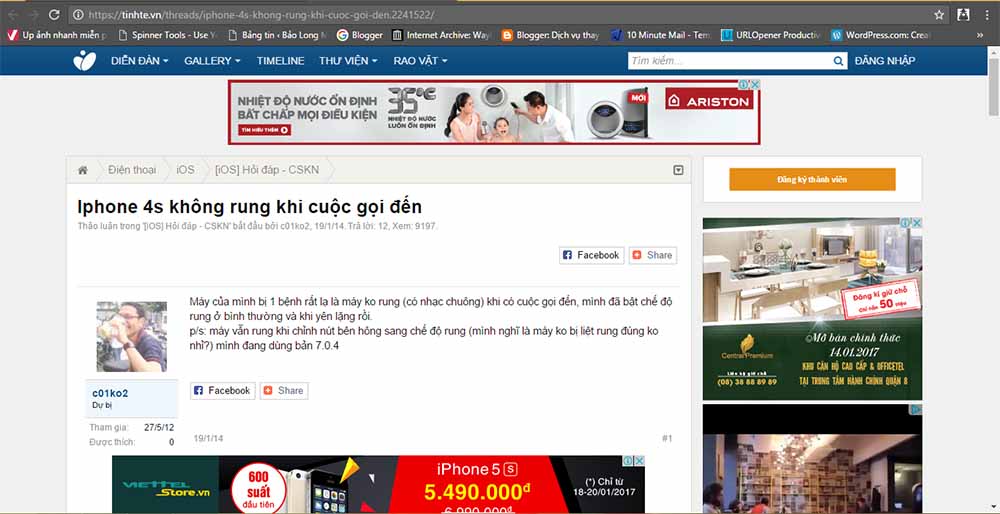This screenshot has height=514, width=1000.
Task: Open 'Up ảnh nhanh miễn phí' bookmark
Action: pyautogui.click(x=58, y=35)
